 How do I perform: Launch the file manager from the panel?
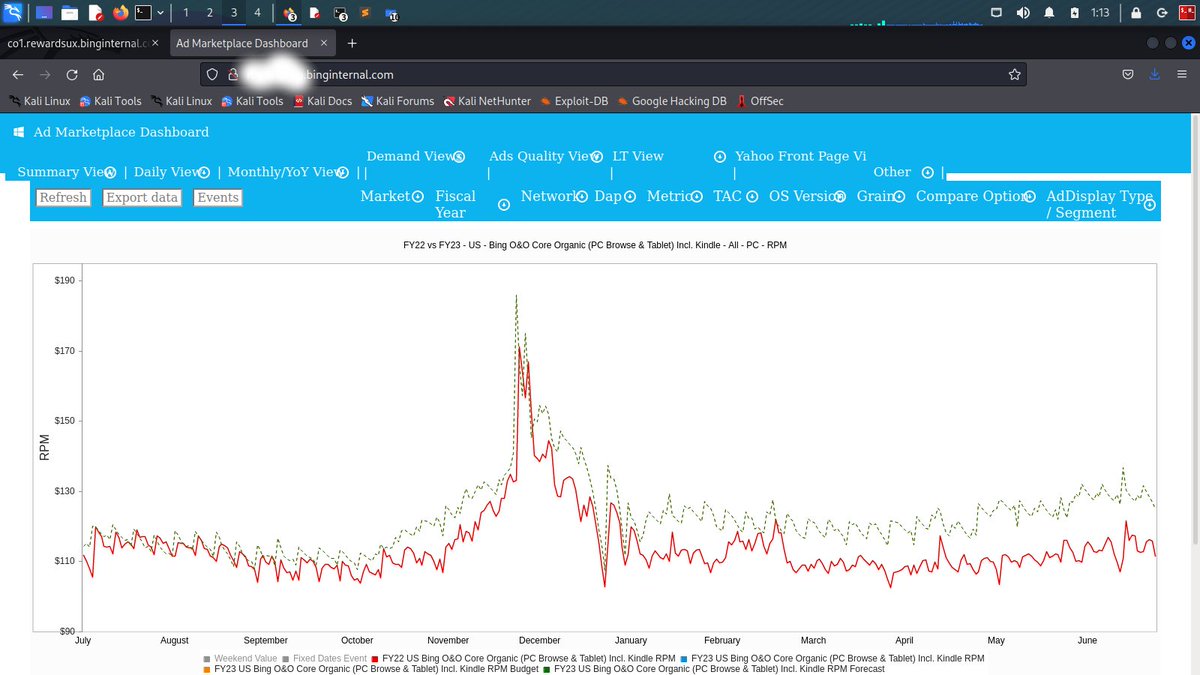click(69, 13)
